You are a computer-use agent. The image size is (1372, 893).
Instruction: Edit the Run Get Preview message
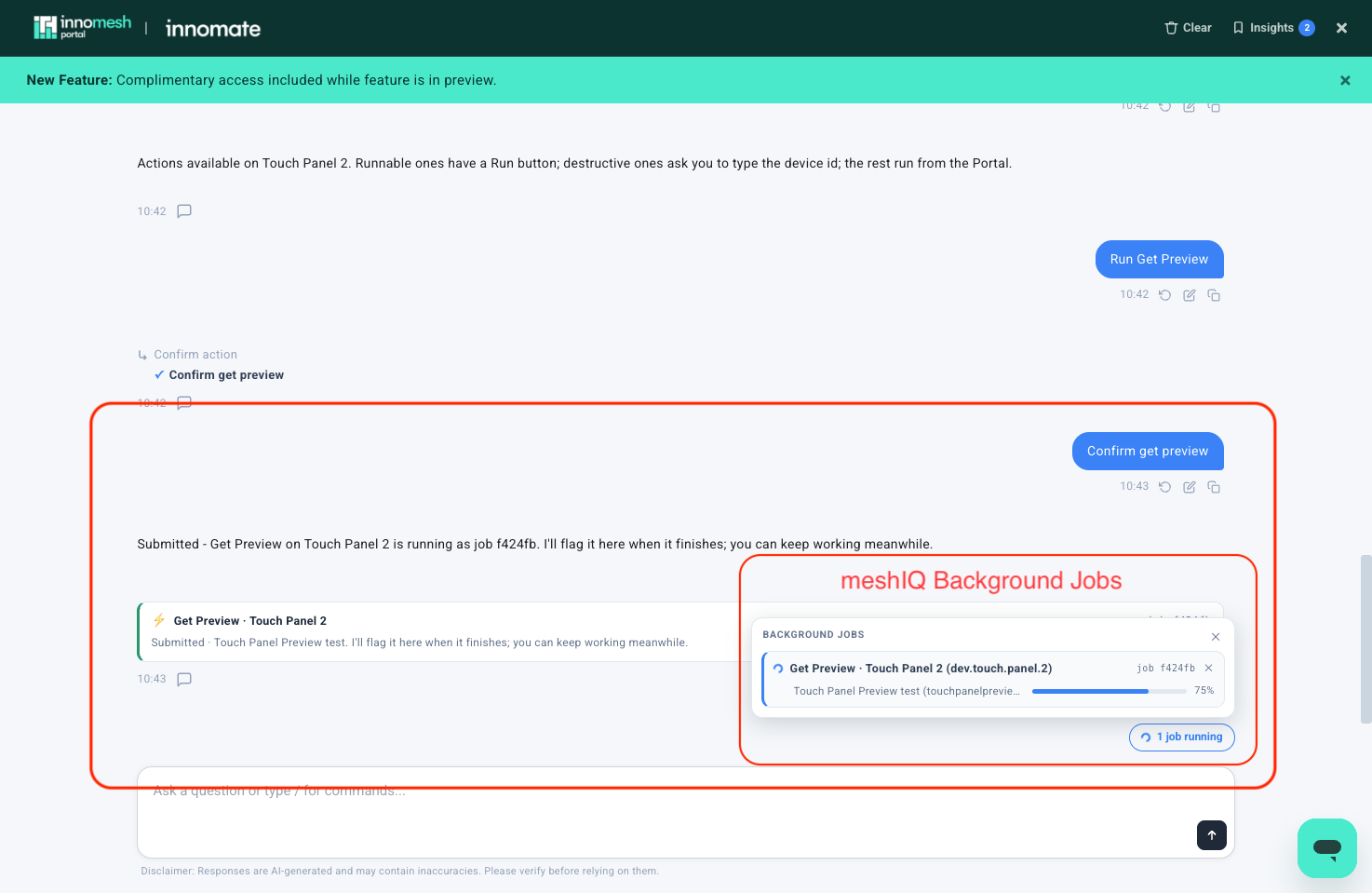1189,295
